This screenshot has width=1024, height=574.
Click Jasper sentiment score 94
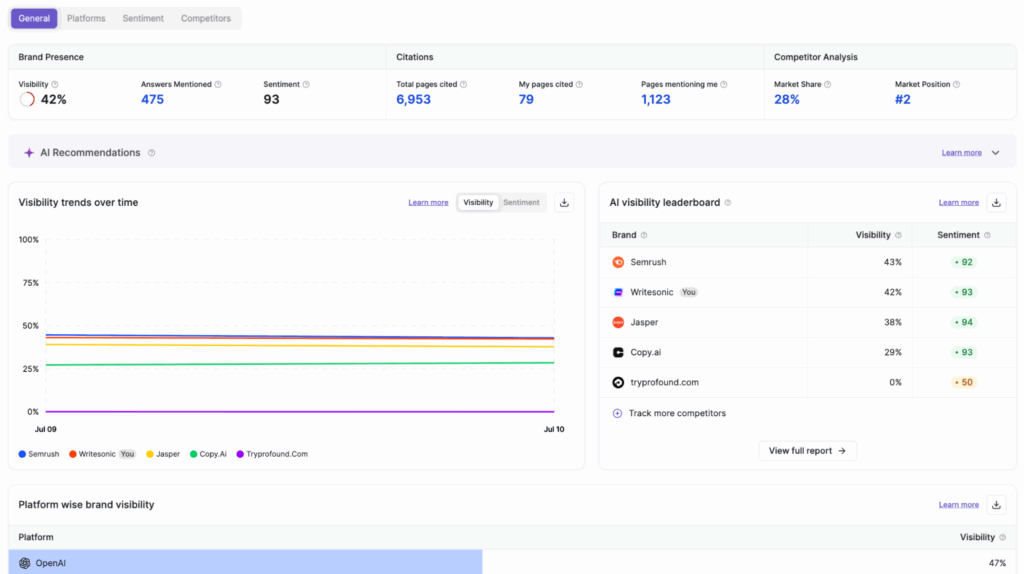tap(963, 322)
